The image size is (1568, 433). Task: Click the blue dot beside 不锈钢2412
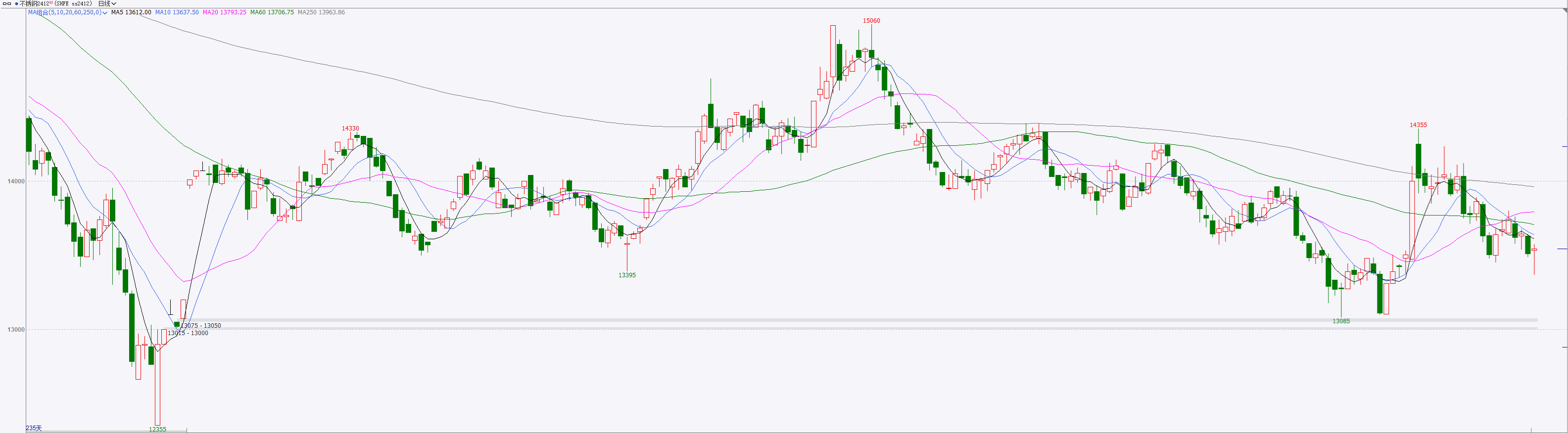tap(16, 3)
